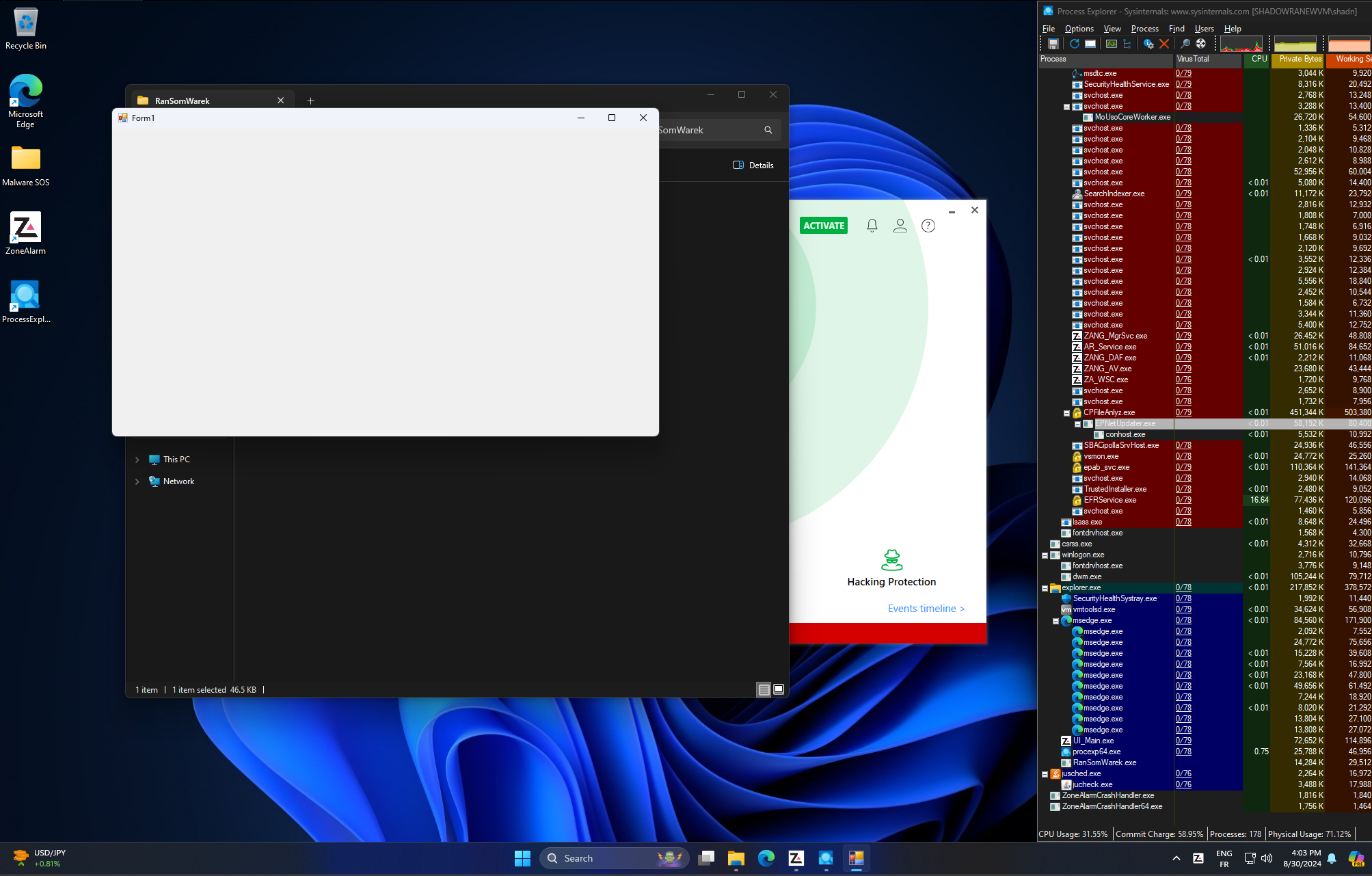Open the System Information graph icon

[1112, 44]
